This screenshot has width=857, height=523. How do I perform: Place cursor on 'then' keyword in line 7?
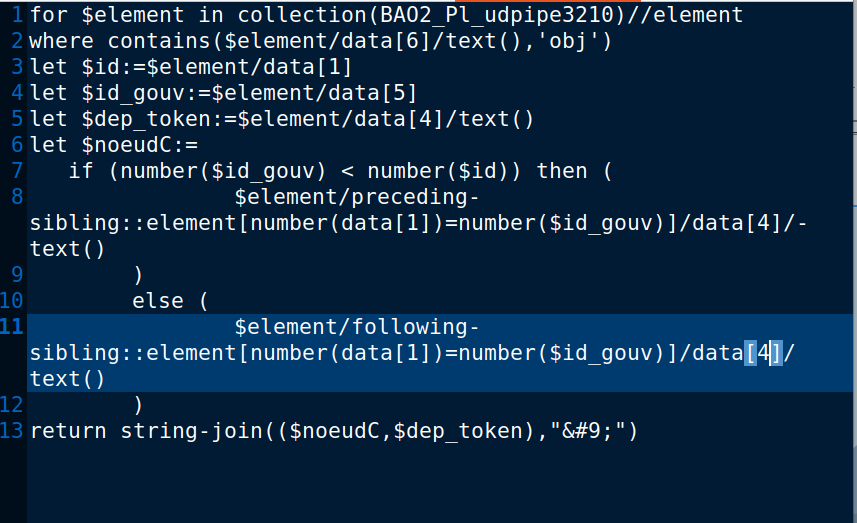click(x=562, y=171)
